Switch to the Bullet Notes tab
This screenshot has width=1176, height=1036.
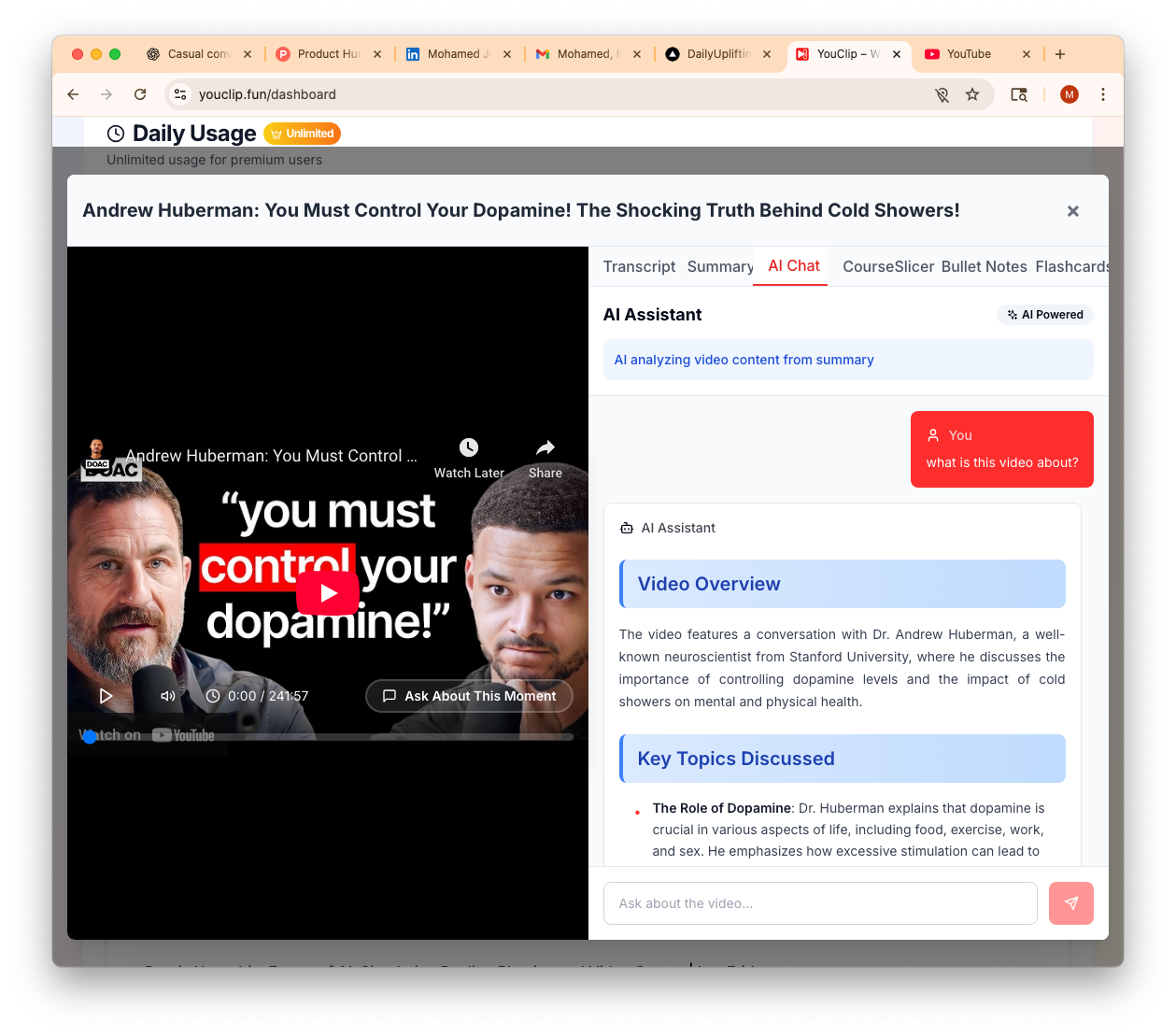tap(985, 266)
